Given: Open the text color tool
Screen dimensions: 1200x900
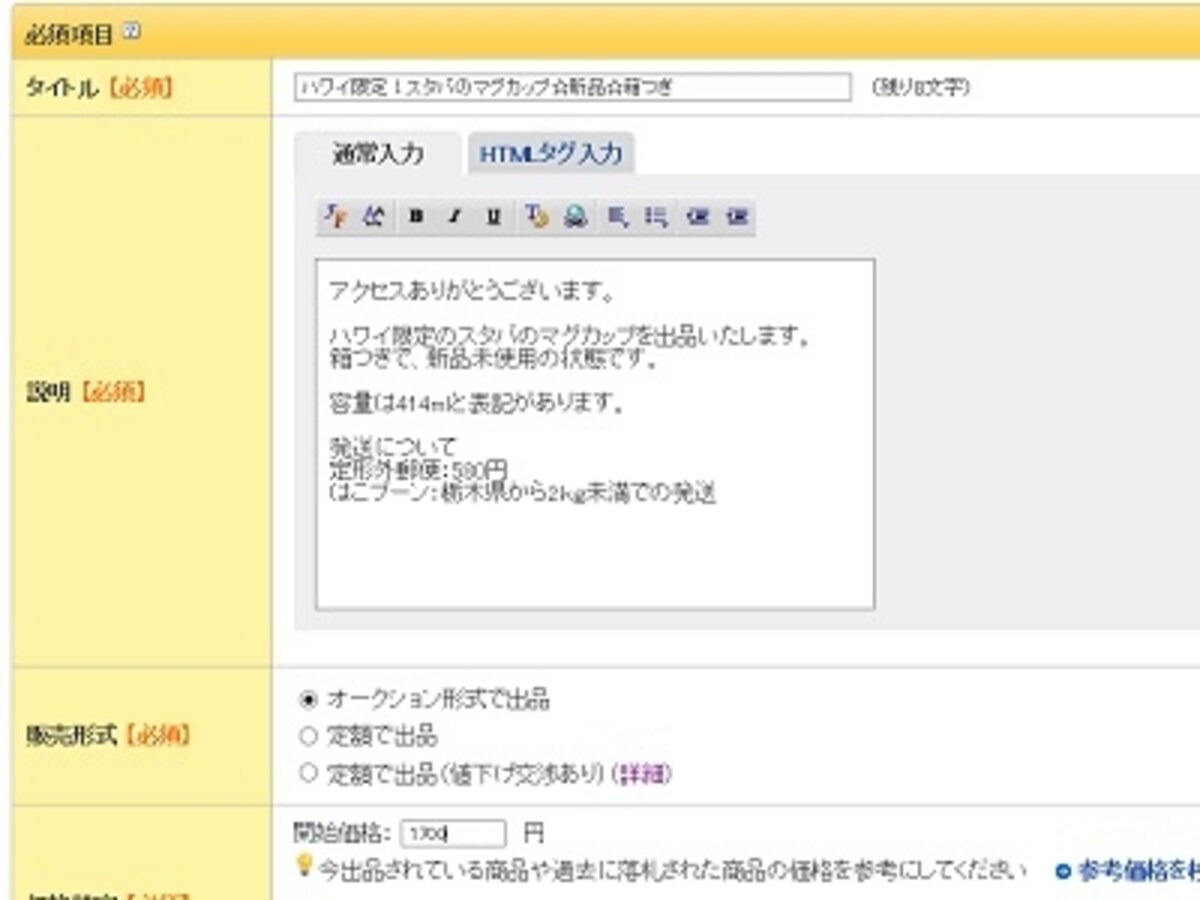Looking at the screenshot, I should point(536,216).
